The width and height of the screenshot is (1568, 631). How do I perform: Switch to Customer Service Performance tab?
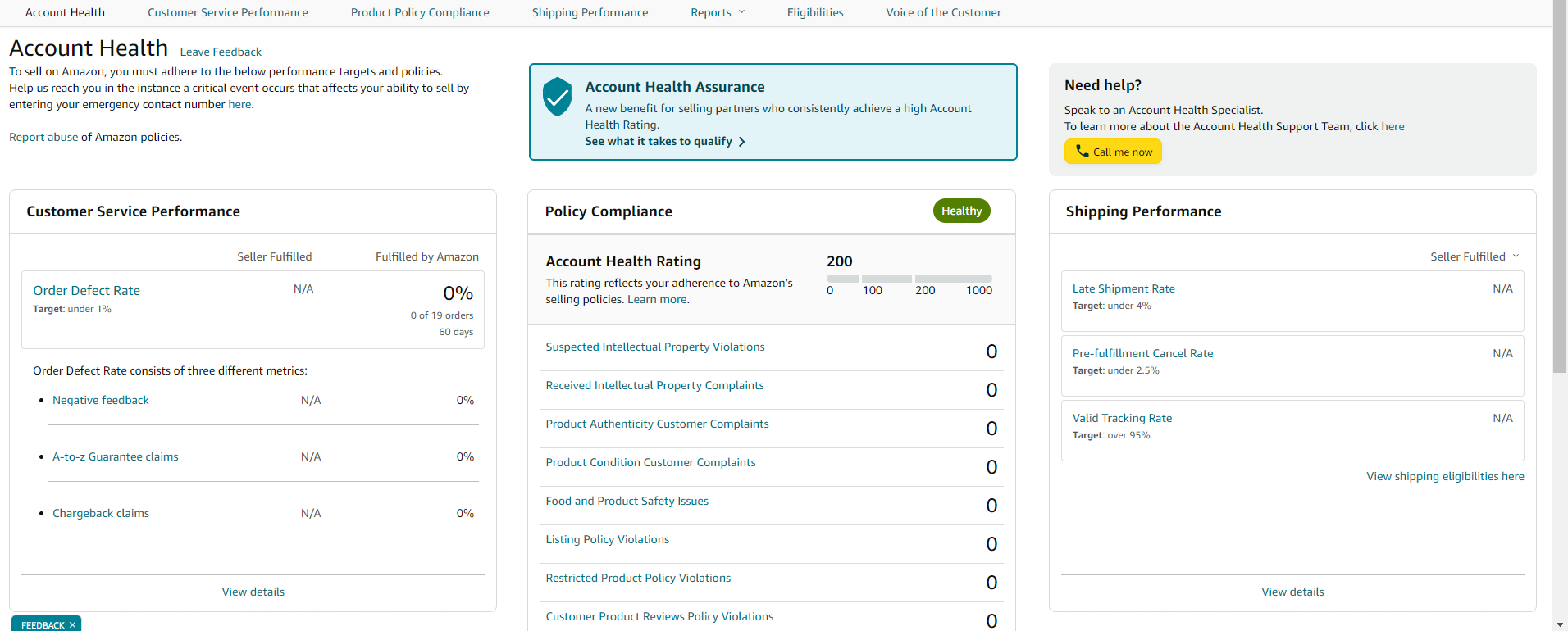228,12
